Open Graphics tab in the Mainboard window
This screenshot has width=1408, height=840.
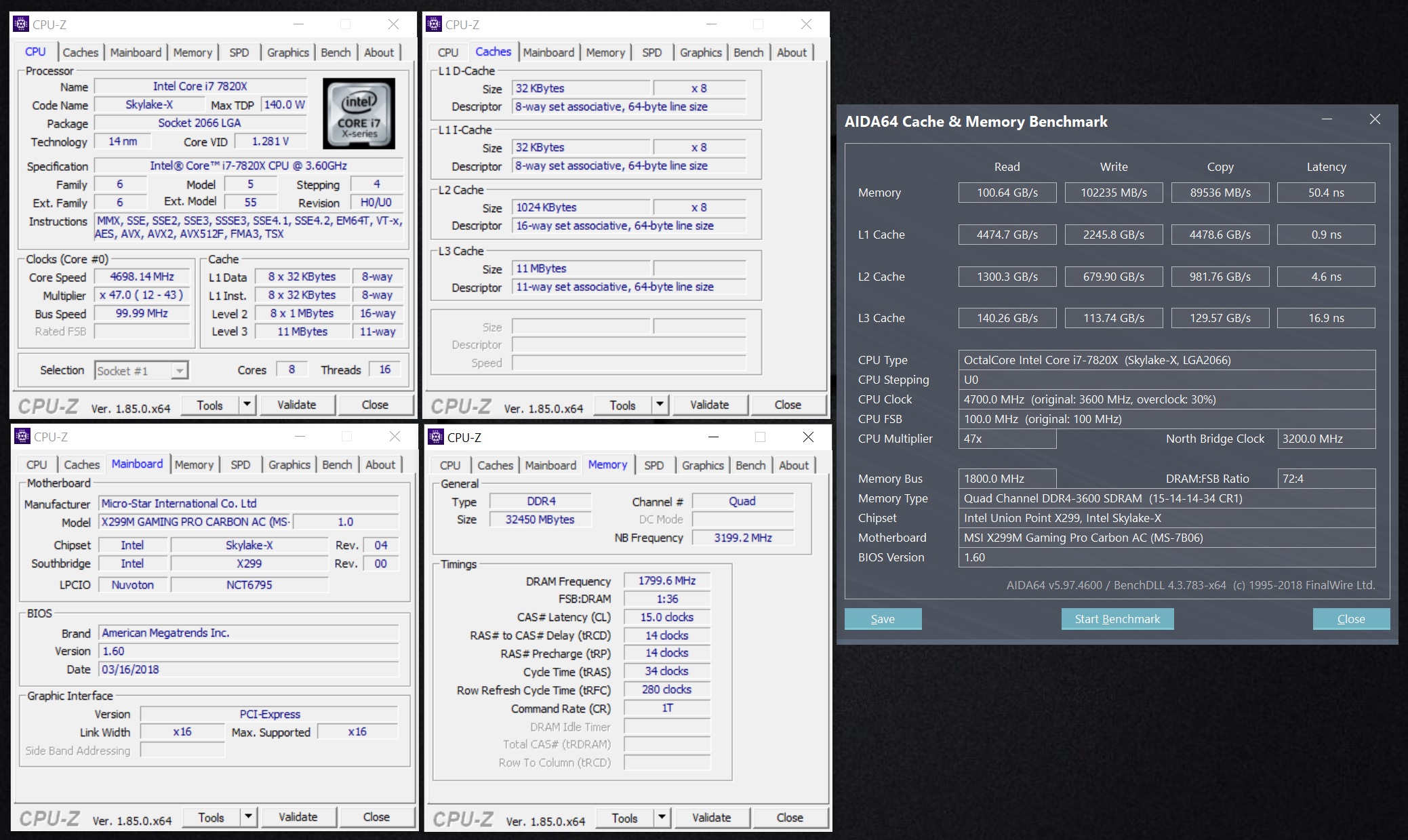[289, 464]
